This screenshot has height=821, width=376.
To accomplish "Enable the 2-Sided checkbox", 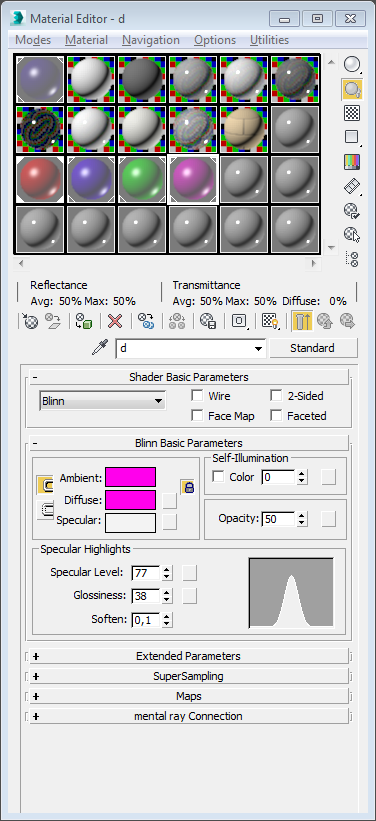I will [x=276, y=396].
